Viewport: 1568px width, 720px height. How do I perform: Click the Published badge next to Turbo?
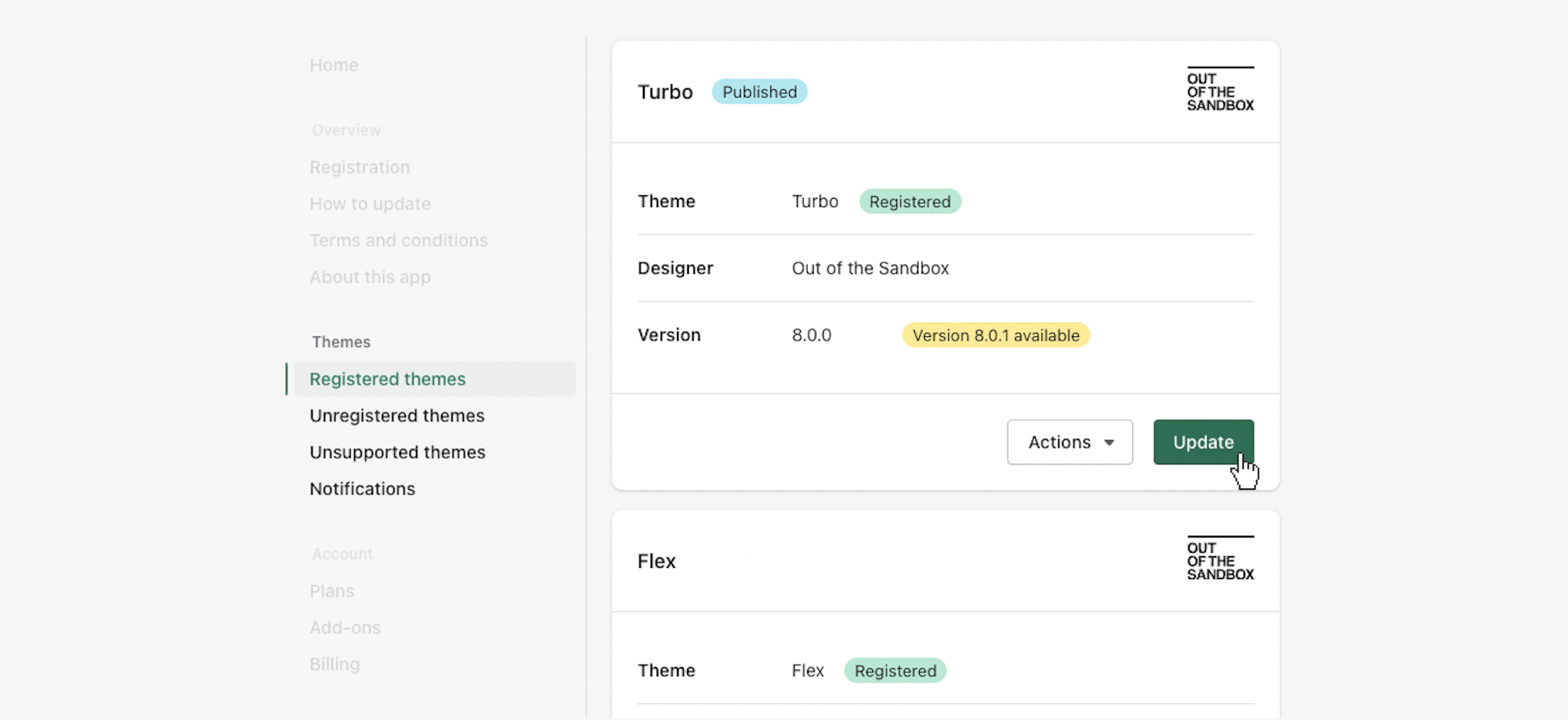coord(759,92)
